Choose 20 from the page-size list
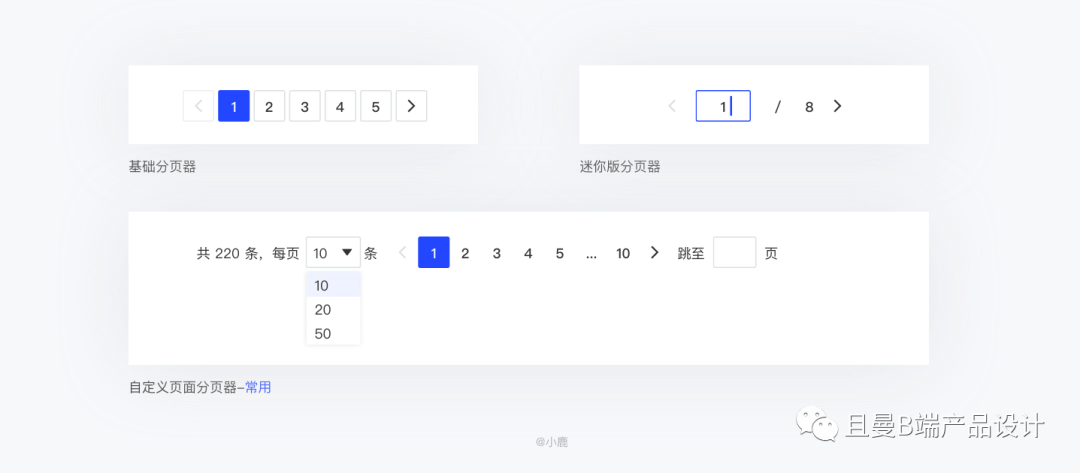 click(333, 310)
